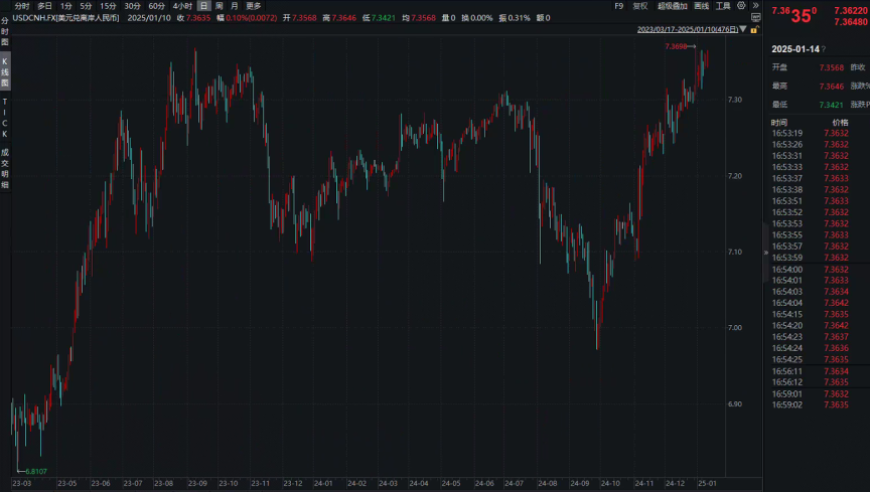Open TICK view in left sidebar

[x=5, y=118]
